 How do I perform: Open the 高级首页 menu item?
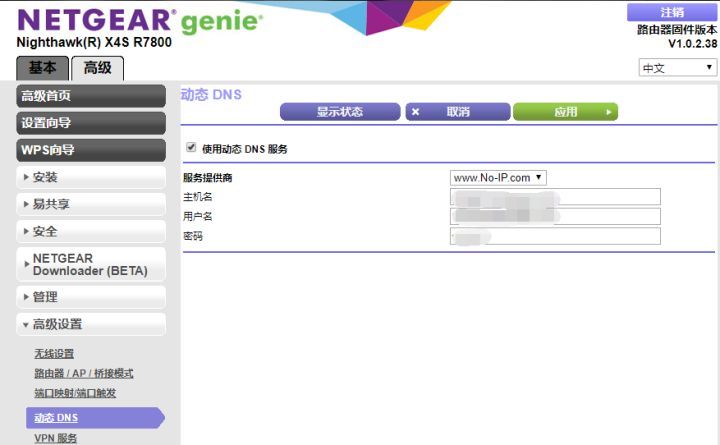tap(92, 96)
